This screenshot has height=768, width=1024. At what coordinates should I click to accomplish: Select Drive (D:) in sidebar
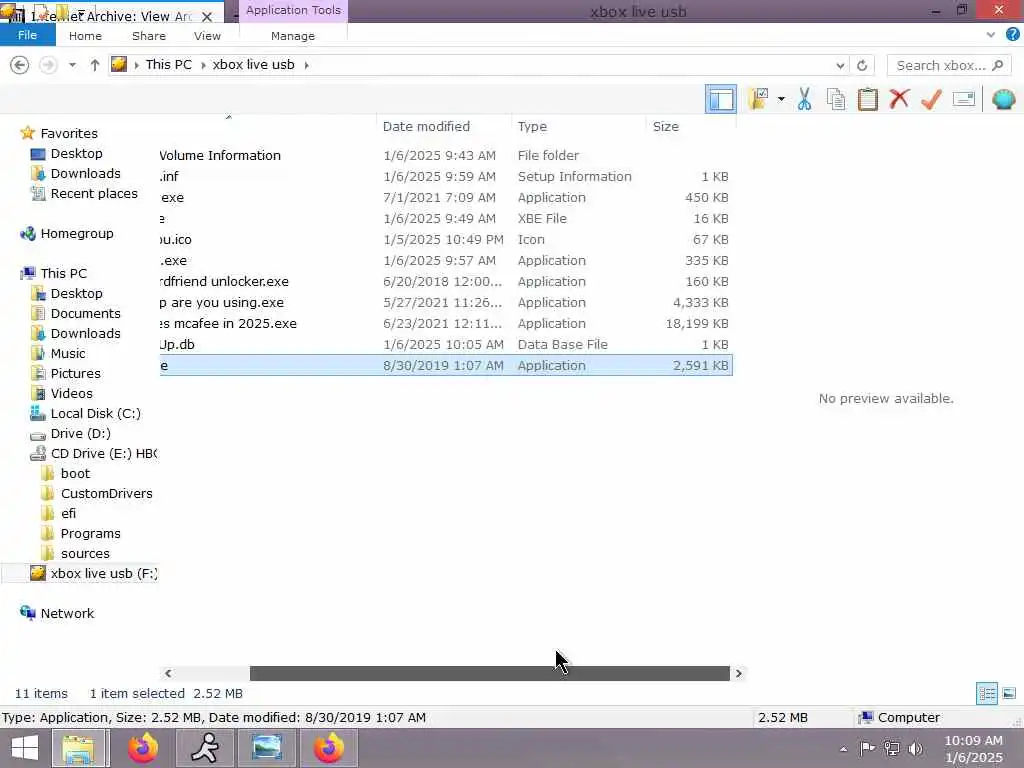pyautogui.click(x=80, y=434)
